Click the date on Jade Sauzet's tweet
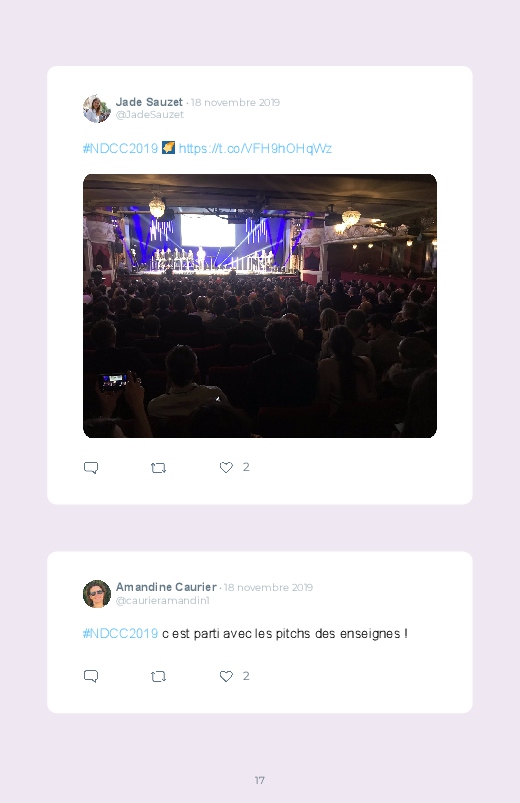 (x=235, y=102)
